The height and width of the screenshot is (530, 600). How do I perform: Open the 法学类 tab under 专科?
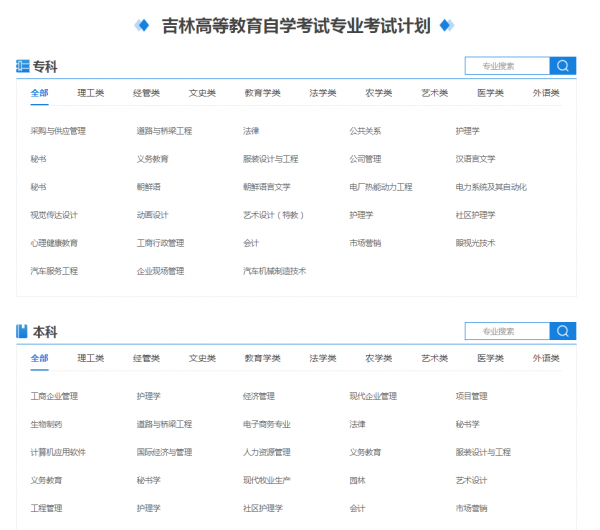pyautogui.click(x=323, y=93)
